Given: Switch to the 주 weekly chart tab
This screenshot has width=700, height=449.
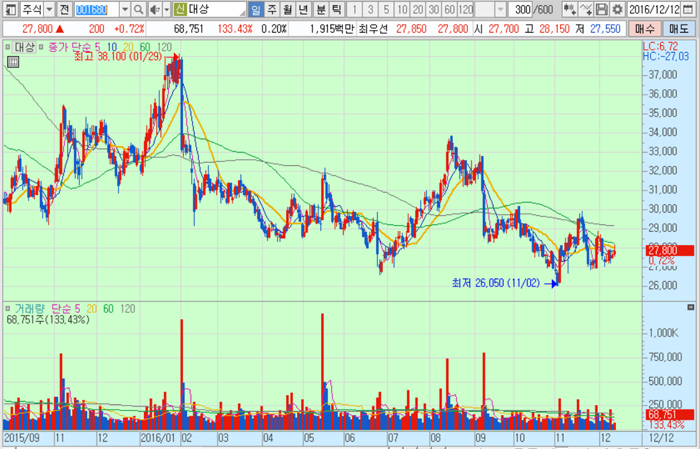Looking at the screenshot, I should tap(272, 9).
